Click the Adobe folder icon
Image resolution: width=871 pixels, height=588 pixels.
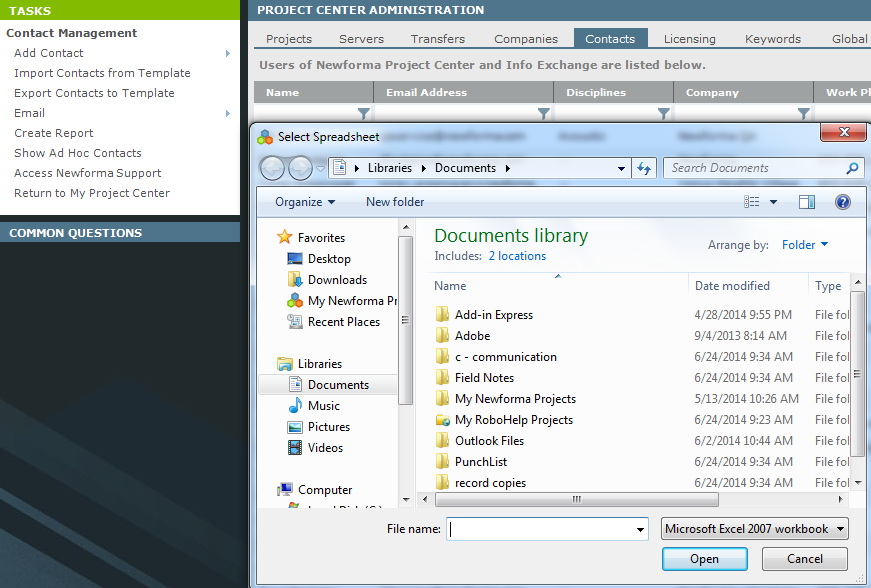coord(442,335)
